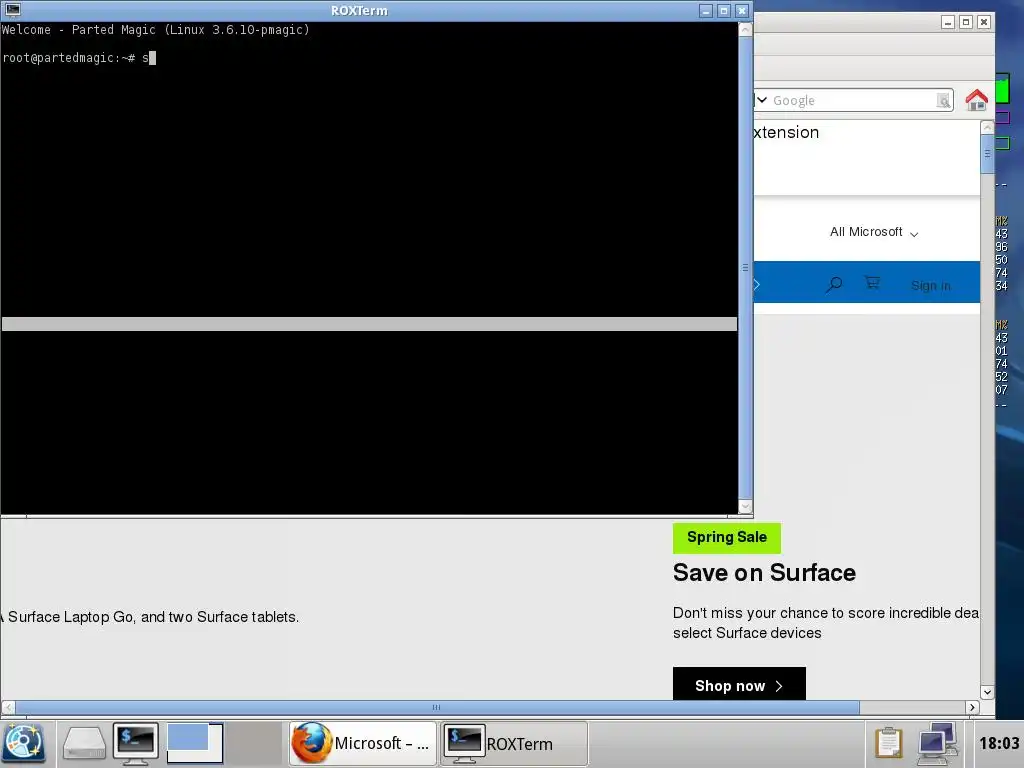Click Firefox horizontal scrollbar left arrow

pyautogui.click(x=8, y=707)
